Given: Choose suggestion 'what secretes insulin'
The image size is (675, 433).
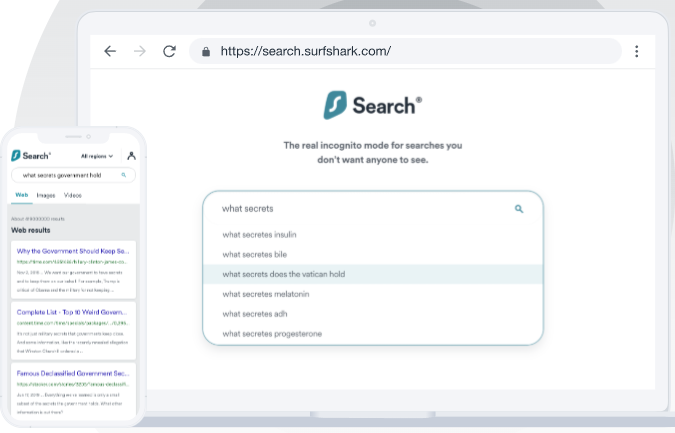Looking at the screenshot, I should pyautogui.click(x=373, y=235).
